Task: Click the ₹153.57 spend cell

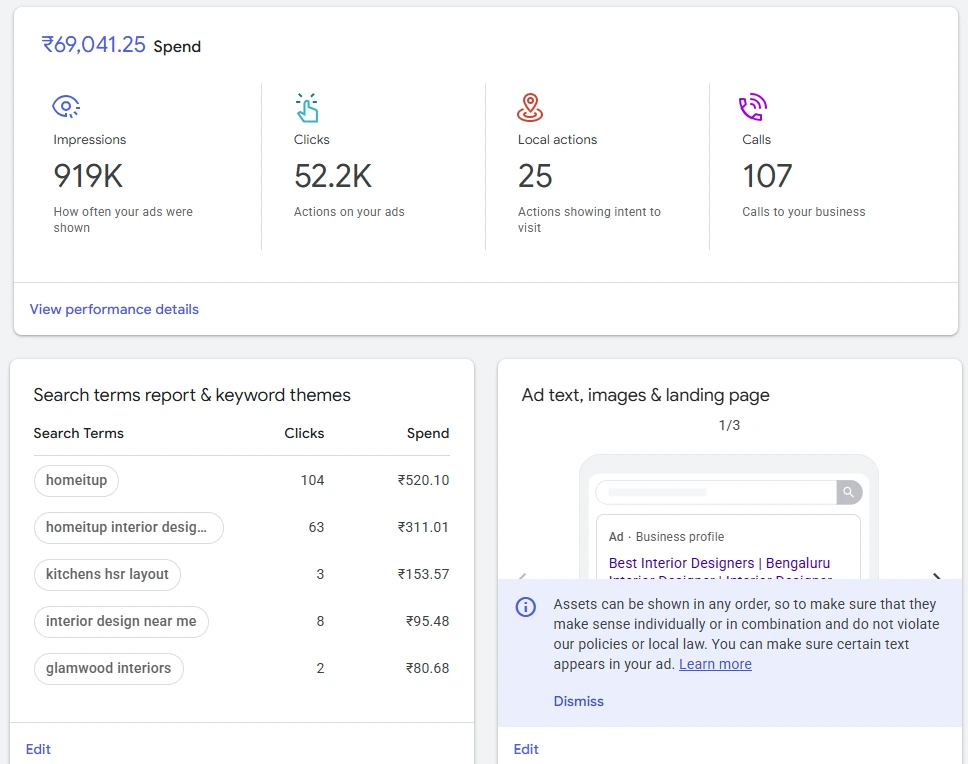Action: point(424,574)
